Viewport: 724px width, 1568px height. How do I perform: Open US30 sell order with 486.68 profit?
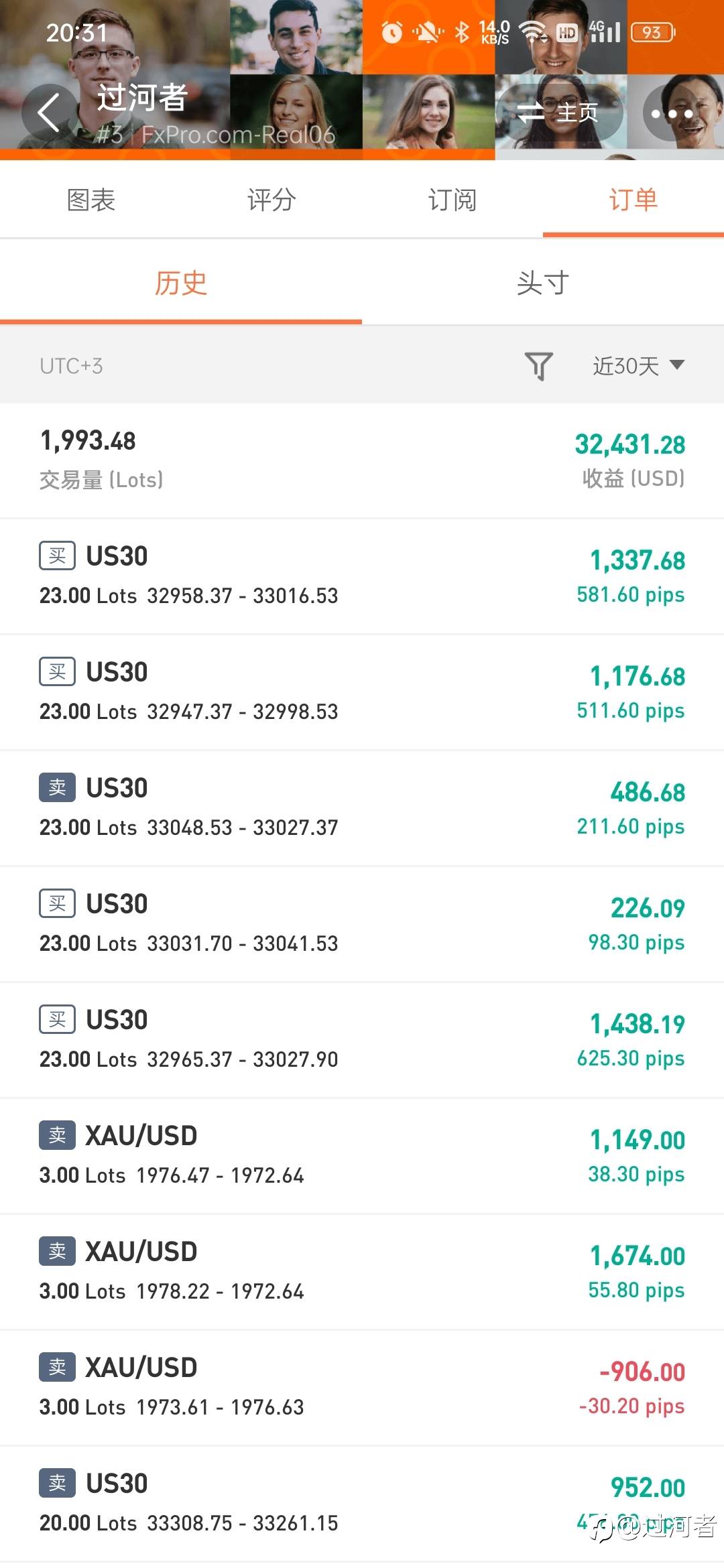[362, 808]
